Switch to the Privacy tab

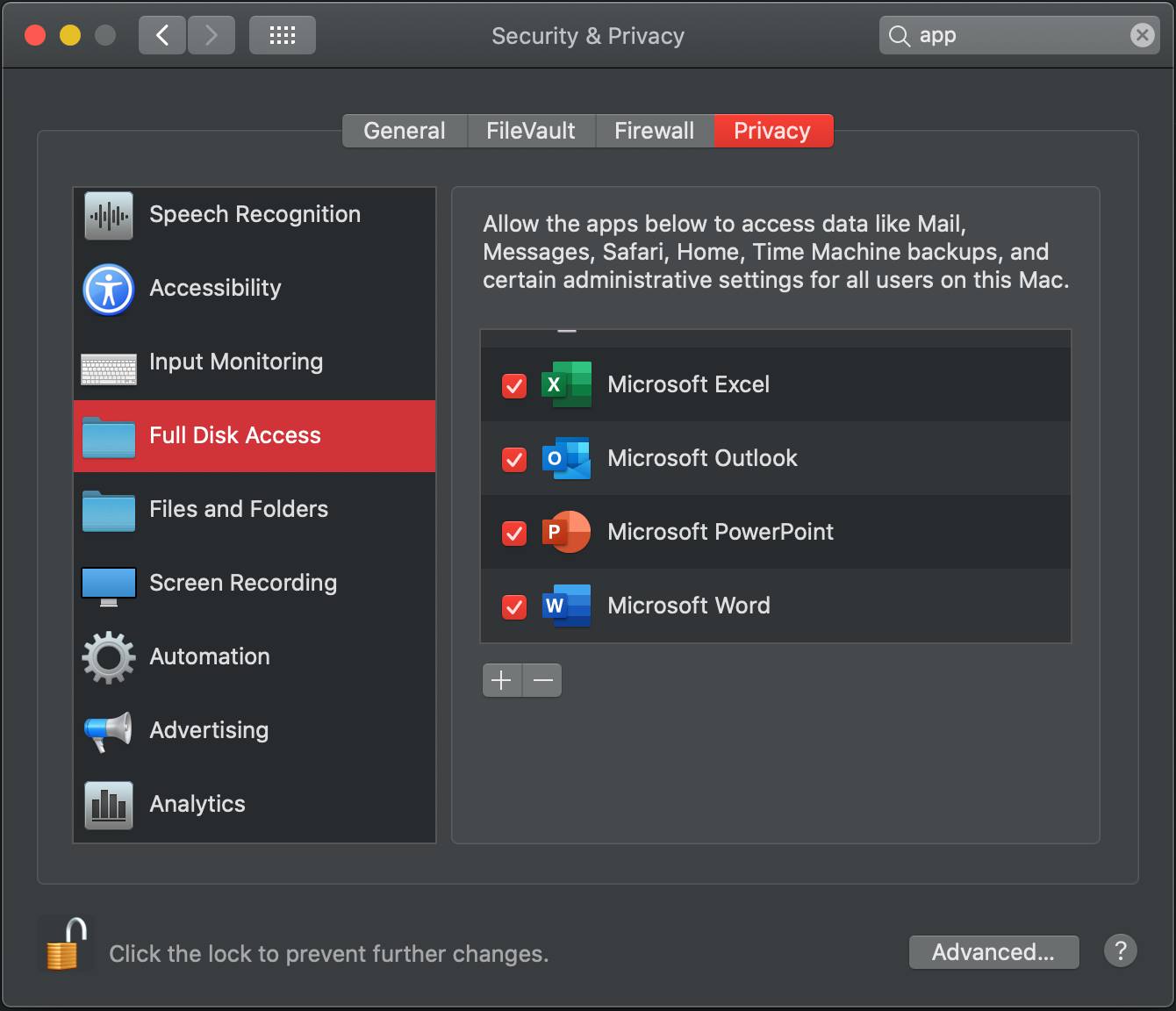pyautogui.click(x=772, y=130)
